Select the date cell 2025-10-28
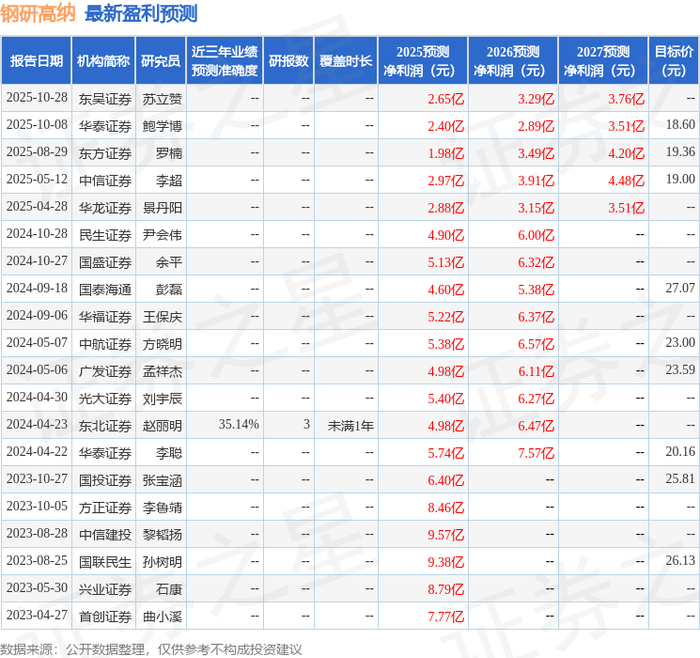This screenshot has height=658, width=700. (x=37, y=98)
